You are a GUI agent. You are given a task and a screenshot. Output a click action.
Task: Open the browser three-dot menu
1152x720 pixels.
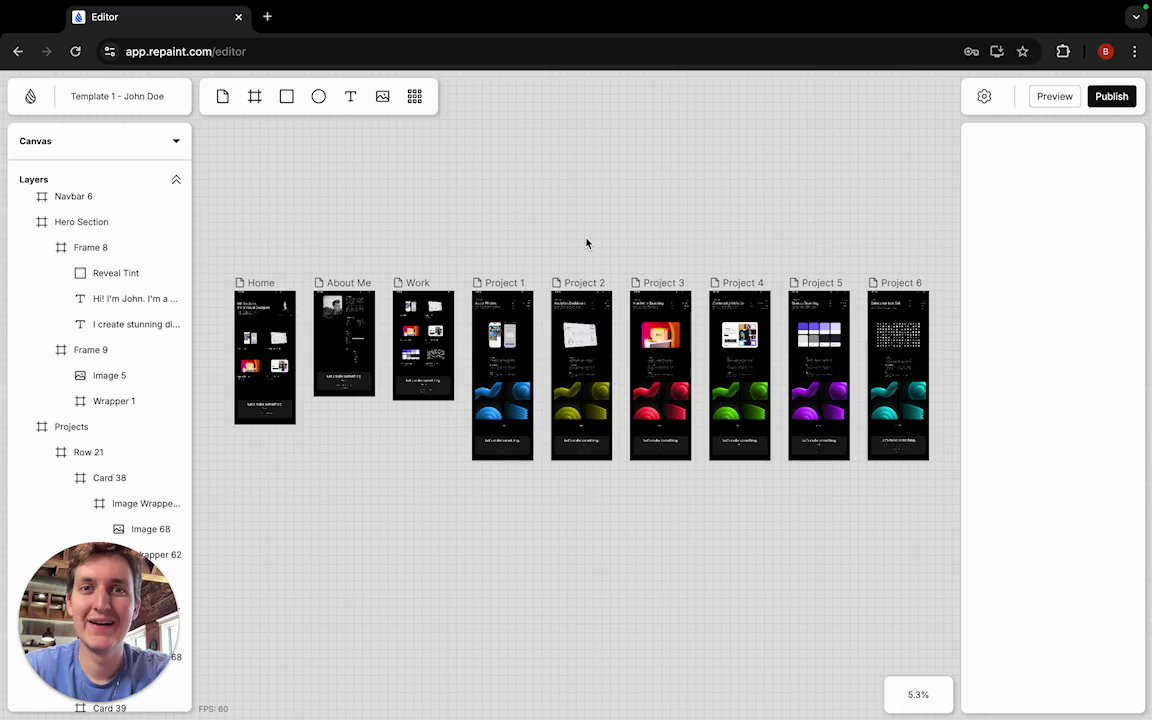click(x=1134, y=51)
